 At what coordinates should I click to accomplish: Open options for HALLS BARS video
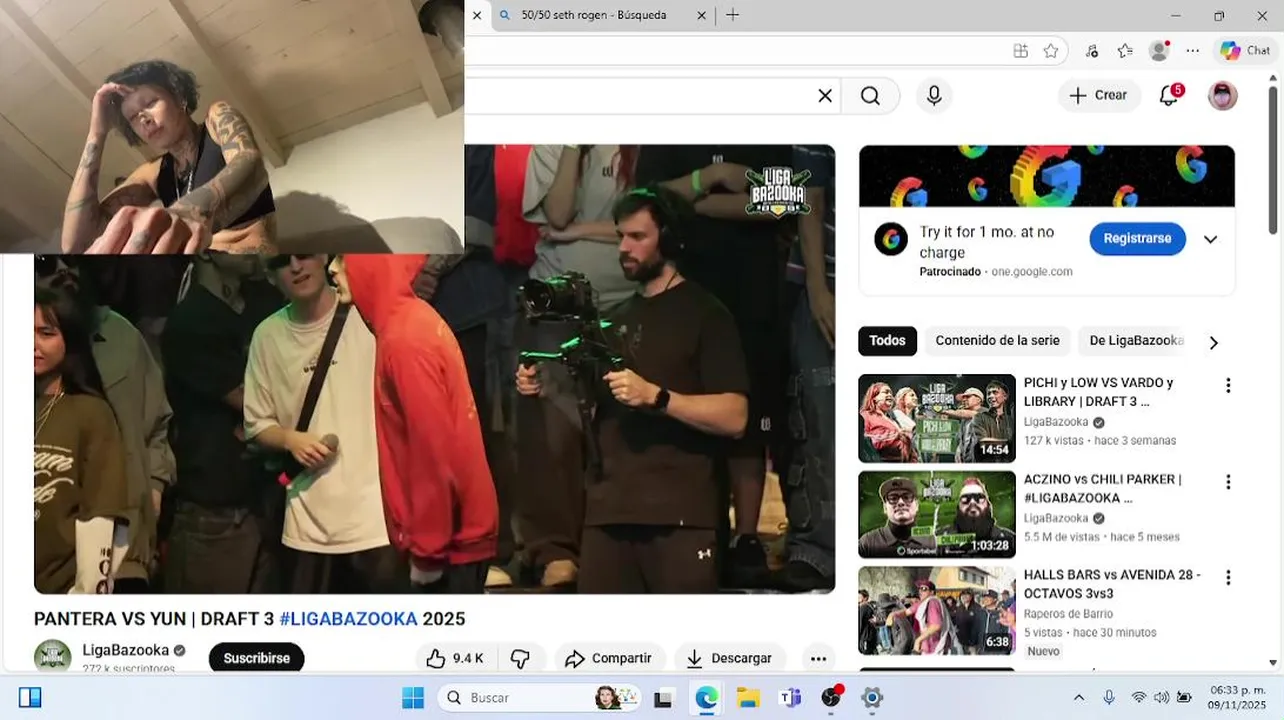click(x=1228, y=578)
